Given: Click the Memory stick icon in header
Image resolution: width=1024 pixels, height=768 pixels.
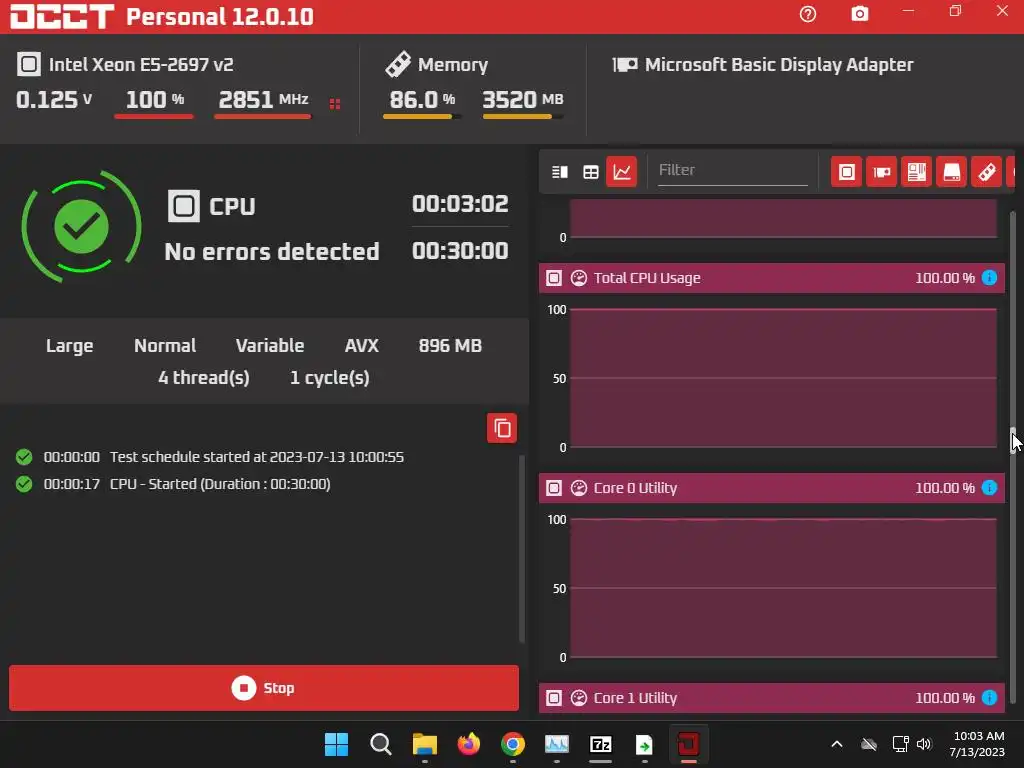Looking at the screenshot, I should [x=398, y=64].
